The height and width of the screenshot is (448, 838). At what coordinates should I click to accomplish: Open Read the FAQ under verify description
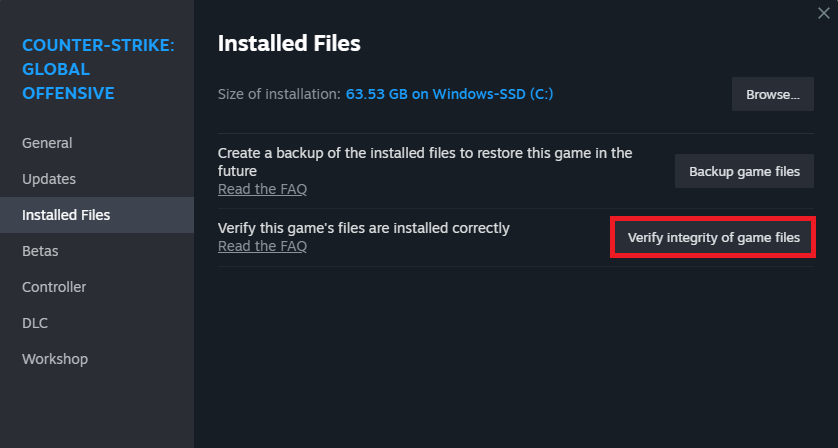(x=262, y=246)
